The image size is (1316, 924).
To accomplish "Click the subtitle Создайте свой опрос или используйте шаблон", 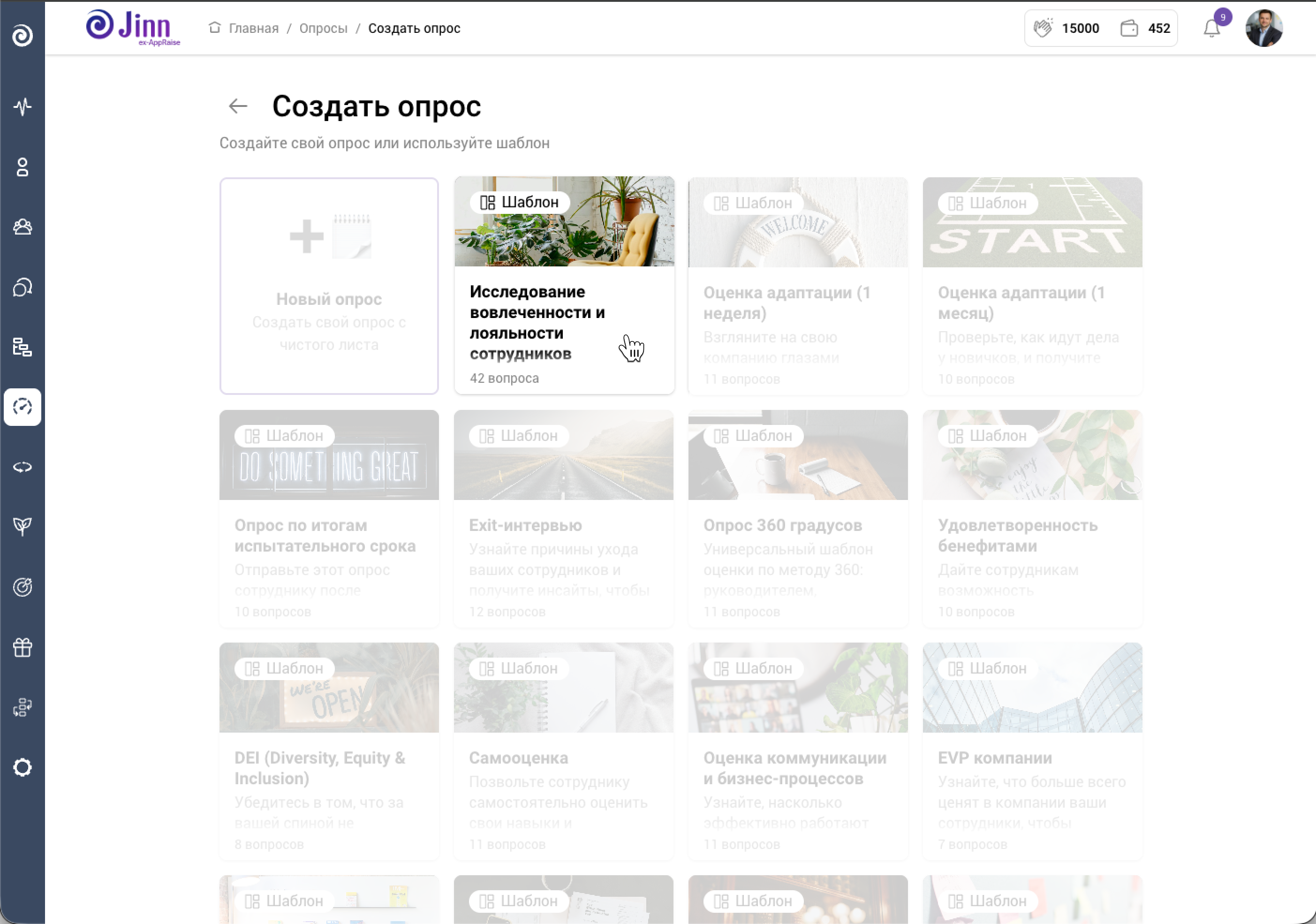I will [x=385, y=144].
